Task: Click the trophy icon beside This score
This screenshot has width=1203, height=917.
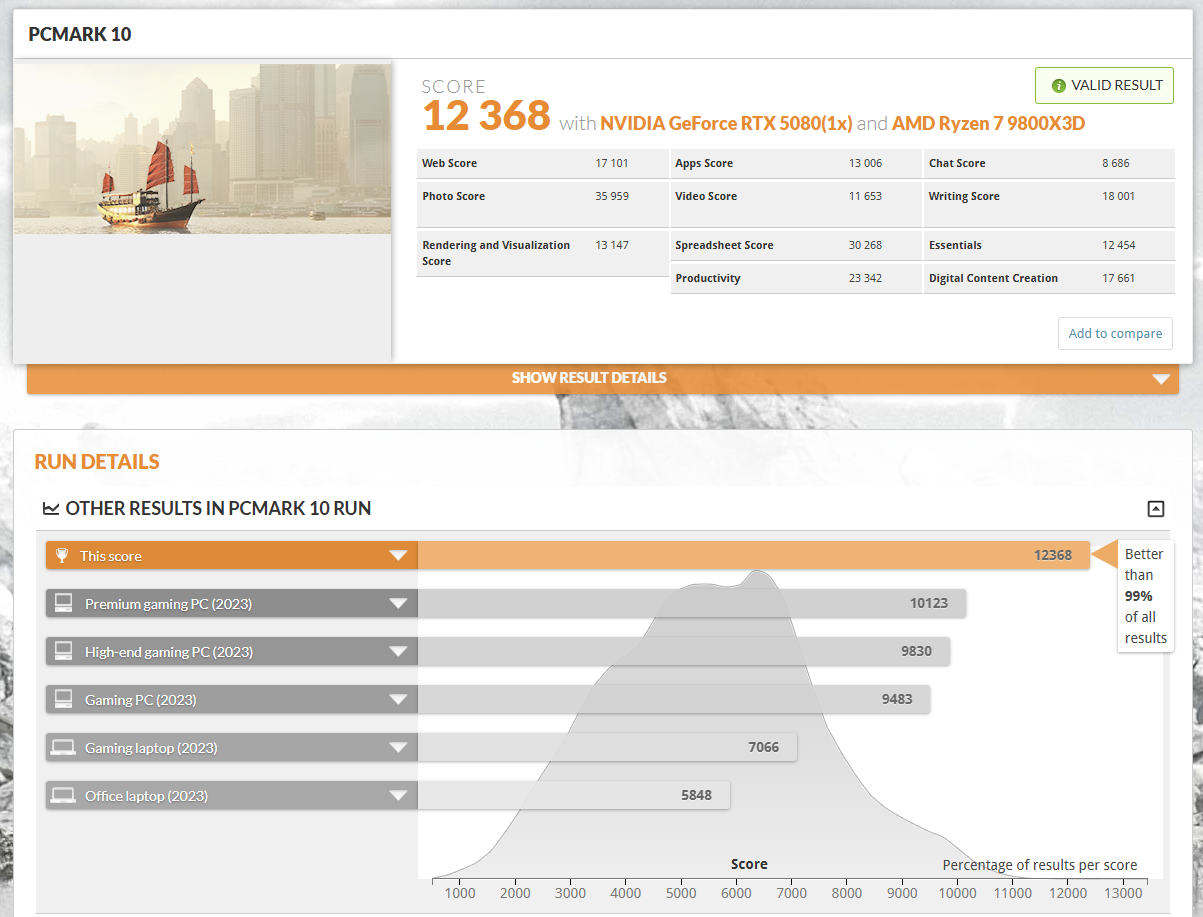Action: click(x=62, y=555)
